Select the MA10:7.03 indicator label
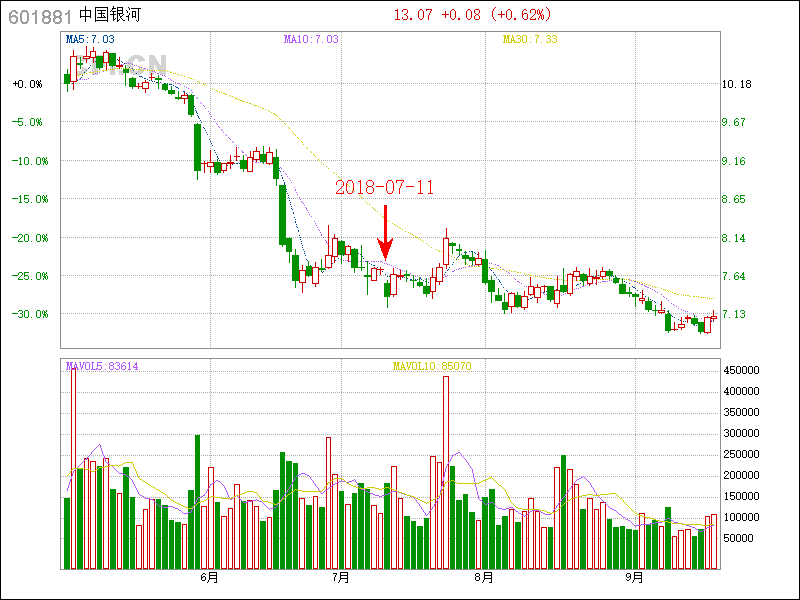800x600 pixels. click(x=312, y=39)
